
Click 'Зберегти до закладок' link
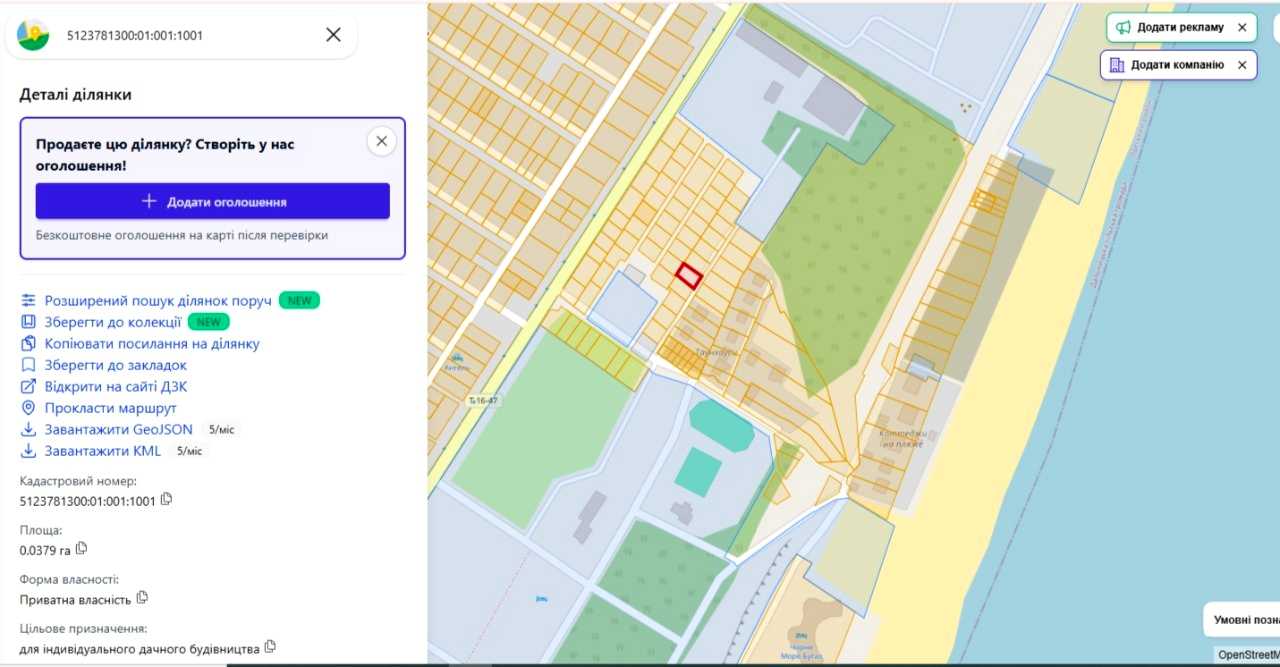pos(116,365)
